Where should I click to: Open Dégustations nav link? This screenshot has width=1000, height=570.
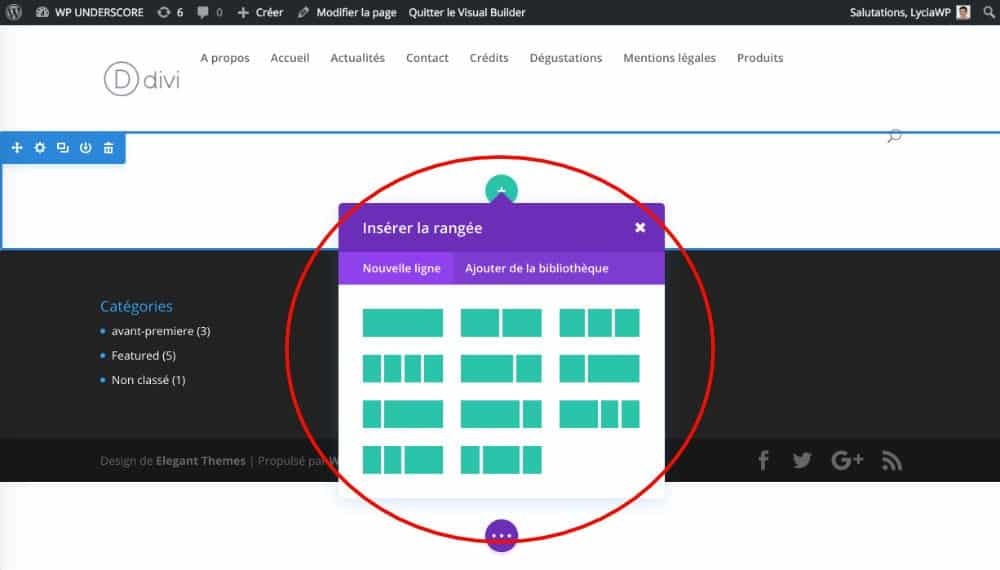click(566, 58)
